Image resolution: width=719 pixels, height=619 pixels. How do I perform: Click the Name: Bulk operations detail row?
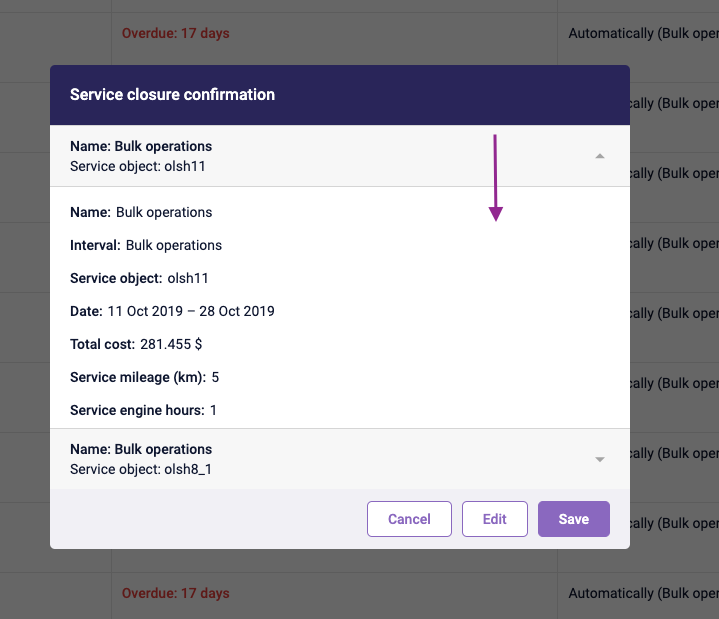click(x=141, y=212)
